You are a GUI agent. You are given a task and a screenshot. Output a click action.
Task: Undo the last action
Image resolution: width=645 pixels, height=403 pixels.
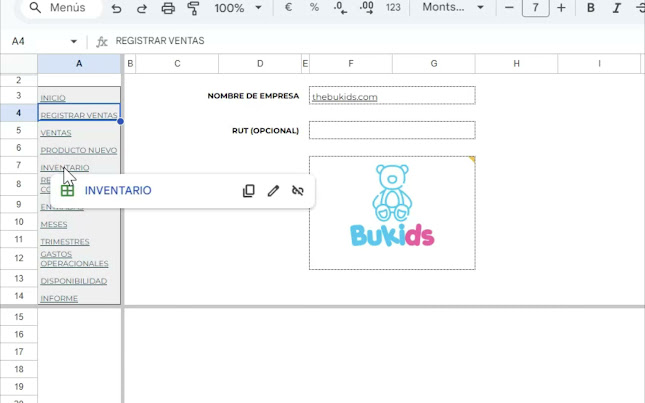(116, 8)
